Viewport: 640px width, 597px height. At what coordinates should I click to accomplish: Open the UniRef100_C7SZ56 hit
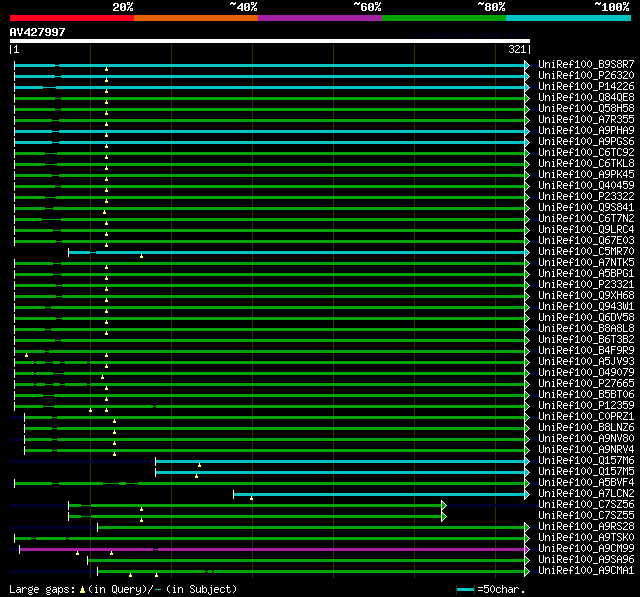tap(586, 504)
